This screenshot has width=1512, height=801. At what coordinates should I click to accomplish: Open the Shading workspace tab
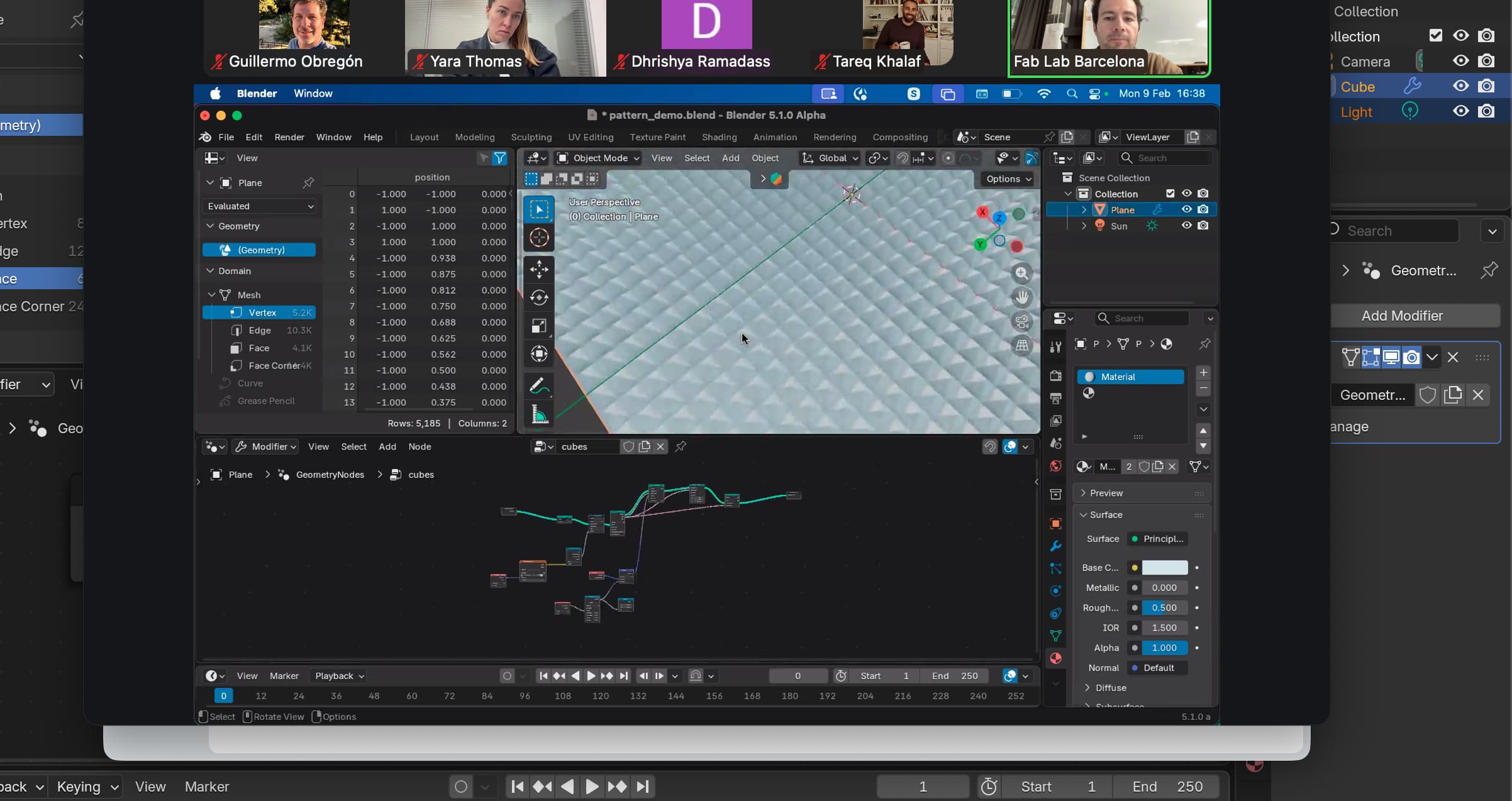719,137
